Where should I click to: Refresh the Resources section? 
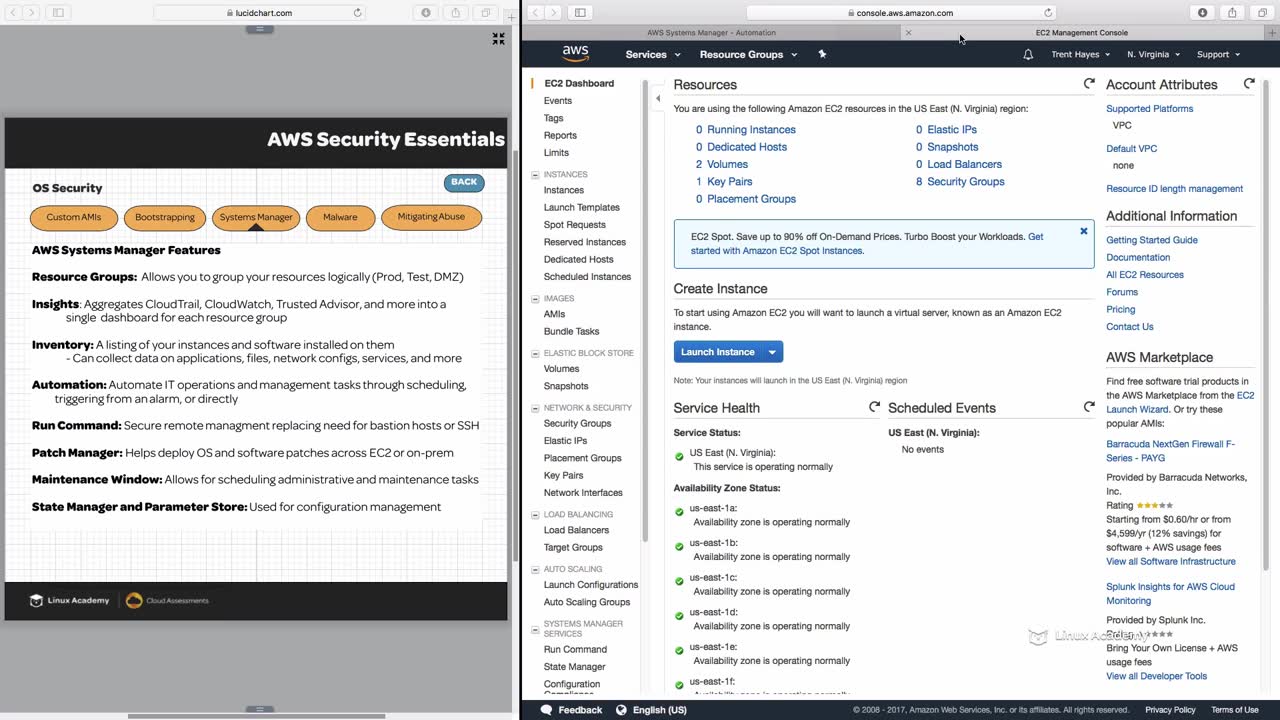(x=1089, y=84)
